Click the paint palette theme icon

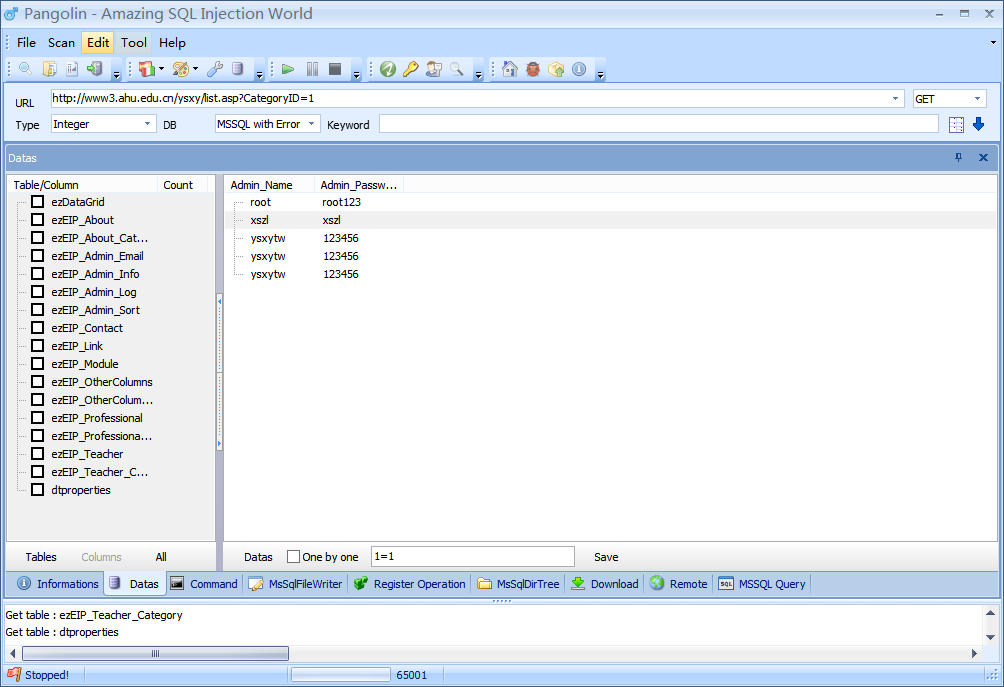[x=181, y=69]
